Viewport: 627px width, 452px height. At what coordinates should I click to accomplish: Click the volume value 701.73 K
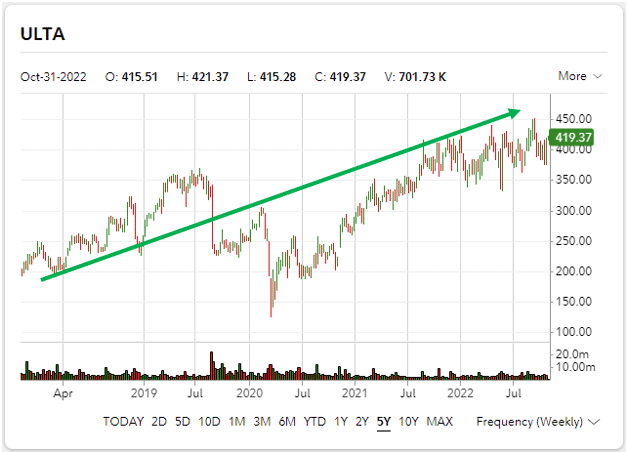point(422,76)
